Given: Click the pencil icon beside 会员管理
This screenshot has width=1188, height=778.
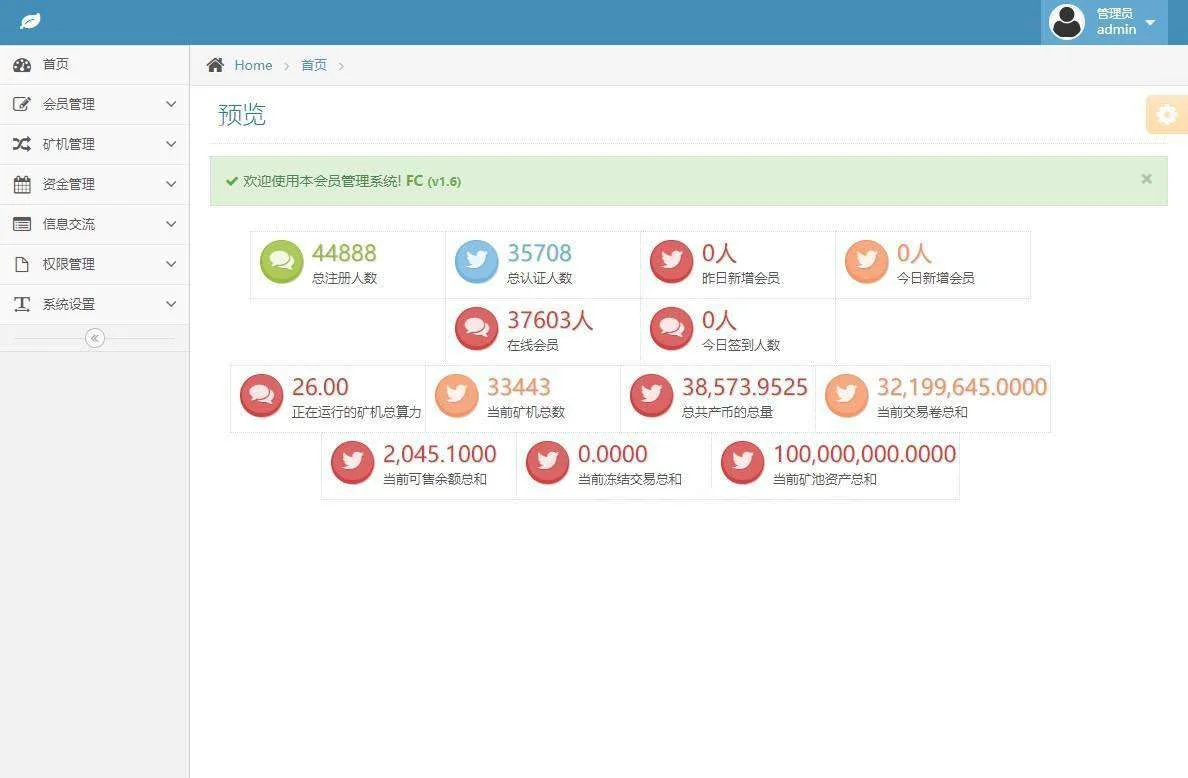Looking at the screenshot, I should [23, 104].
